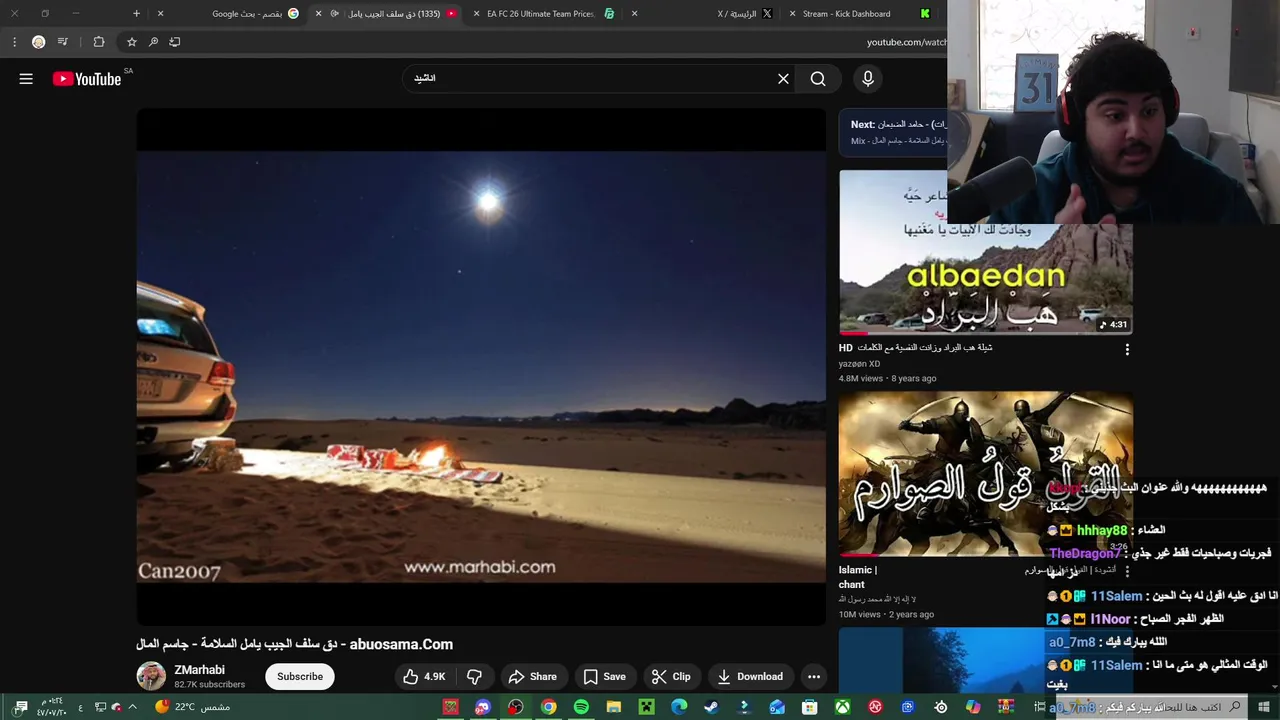1280x720 pixels.
Task: Open the YouTube guide hamburger menu
Action: [26, 79]
